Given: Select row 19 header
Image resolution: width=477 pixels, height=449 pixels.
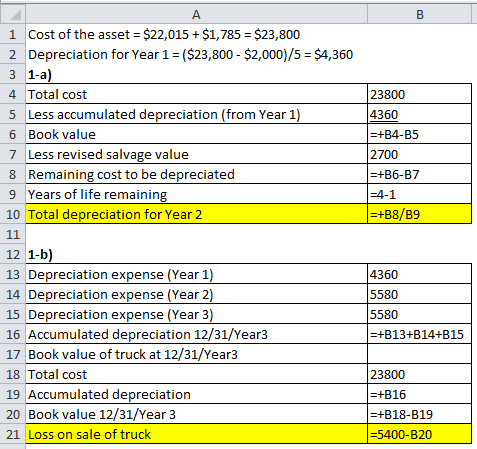Looking at the screenshot, I should pyautogui.click(x=13, y=394).
